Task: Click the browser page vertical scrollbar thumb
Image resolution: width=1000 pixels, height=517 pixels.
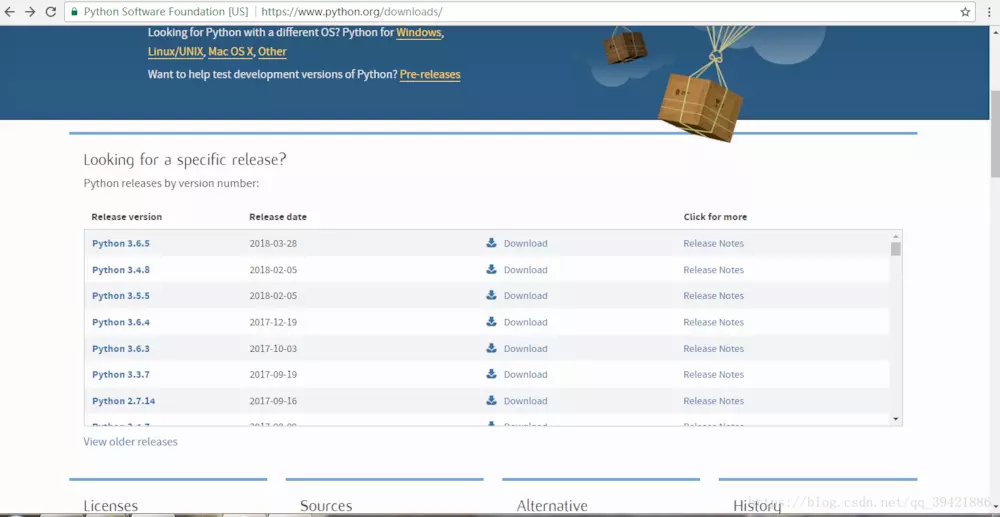Action: [x=995, y=134]
